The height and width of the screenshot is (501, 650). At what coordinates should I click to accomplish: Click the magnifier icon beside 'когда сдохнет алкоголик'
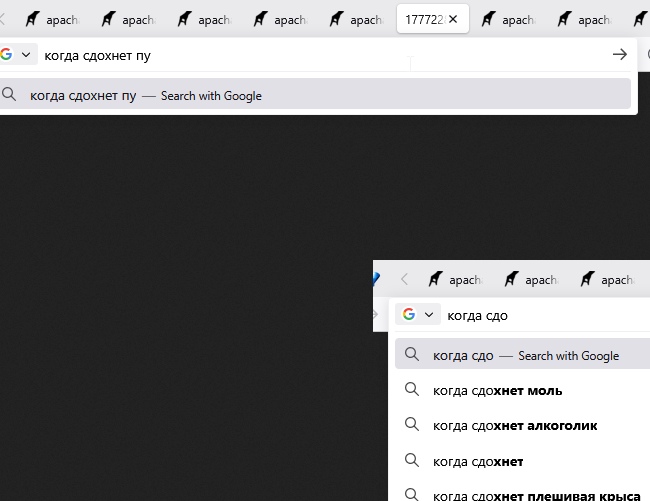pos(411,425)
